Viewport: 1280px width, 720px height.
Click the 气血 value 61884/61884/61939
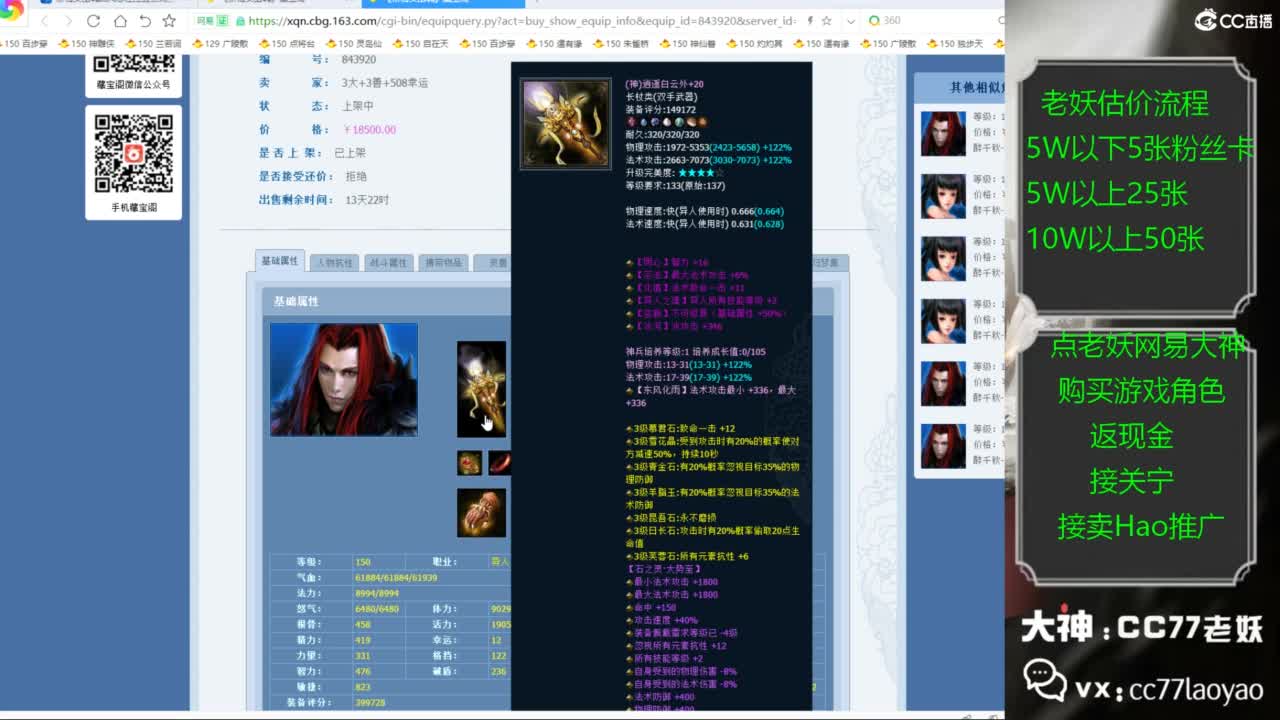(x=396, y=578)
